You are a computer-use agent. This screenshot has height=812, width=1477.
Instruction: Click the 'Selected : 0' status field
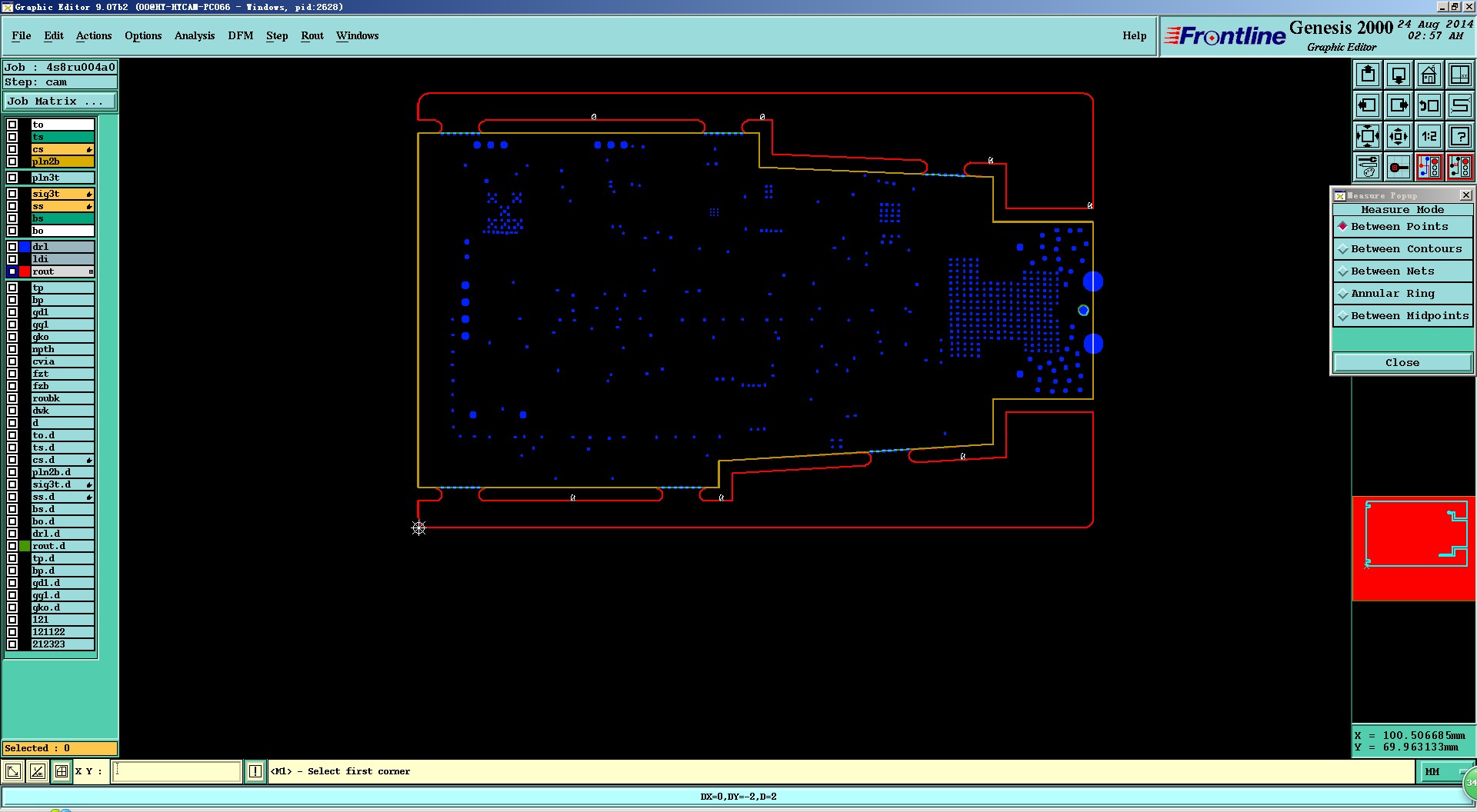60,748
